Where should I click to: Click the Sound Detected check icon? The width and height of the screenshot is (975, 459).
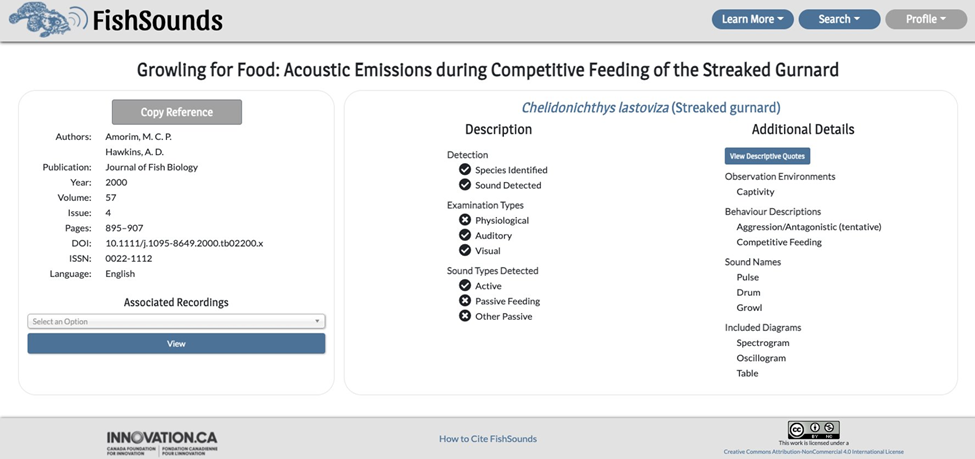[x=464, y=185]
